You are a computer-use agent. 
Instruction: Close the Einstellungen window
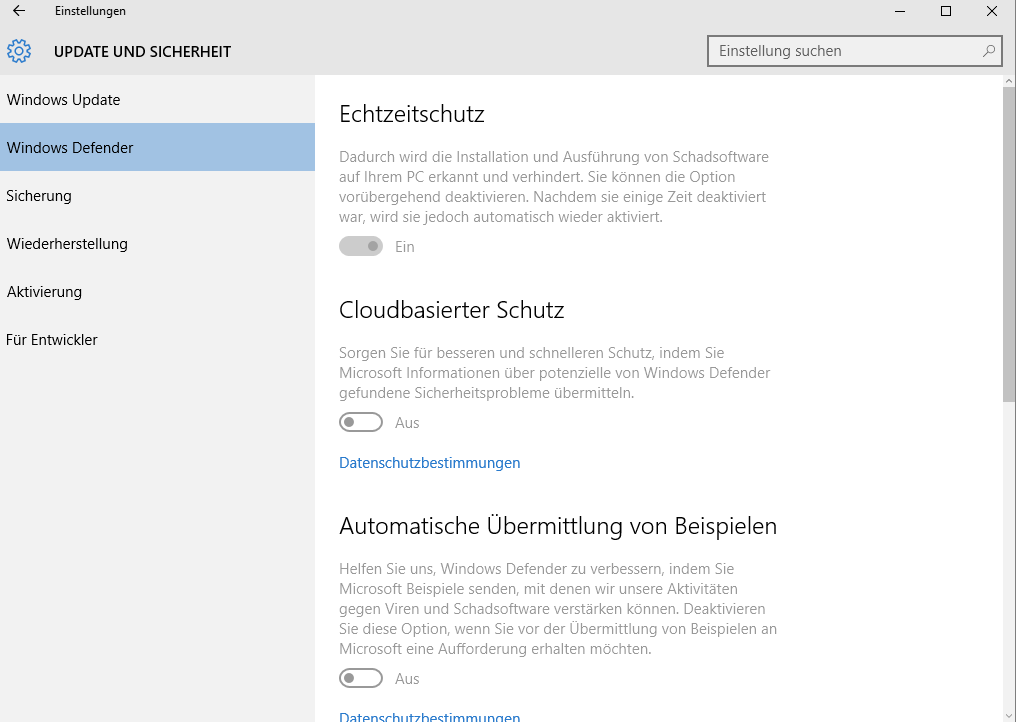coord(992,11)
